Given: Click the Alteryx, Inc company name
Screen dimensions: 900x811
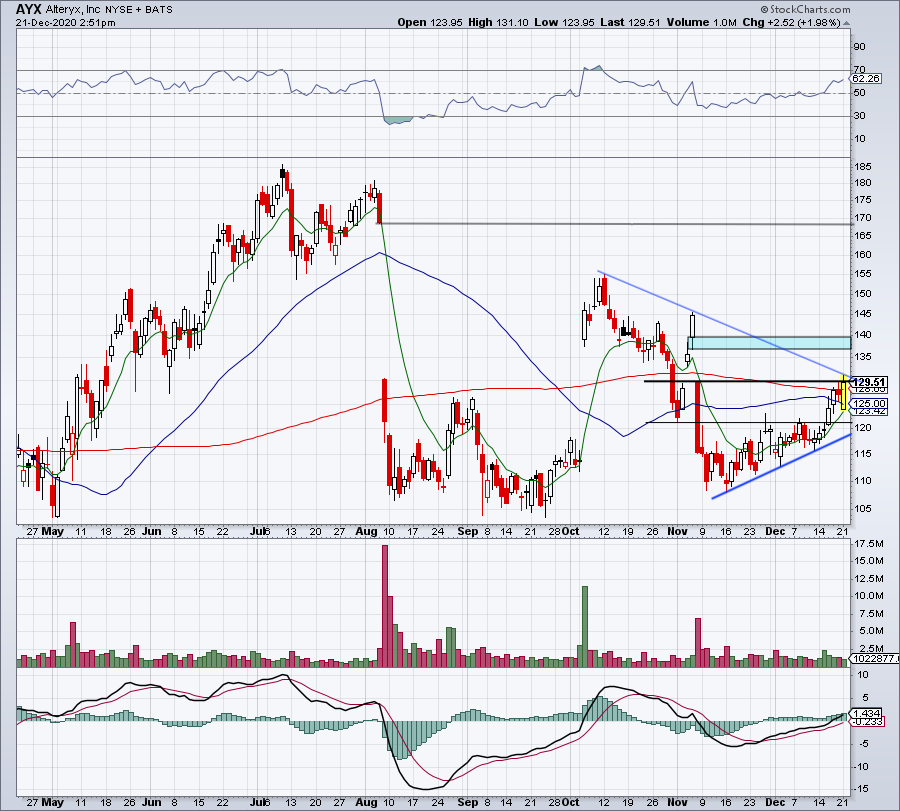Looking at the screenshot, I should click(72, 9).
